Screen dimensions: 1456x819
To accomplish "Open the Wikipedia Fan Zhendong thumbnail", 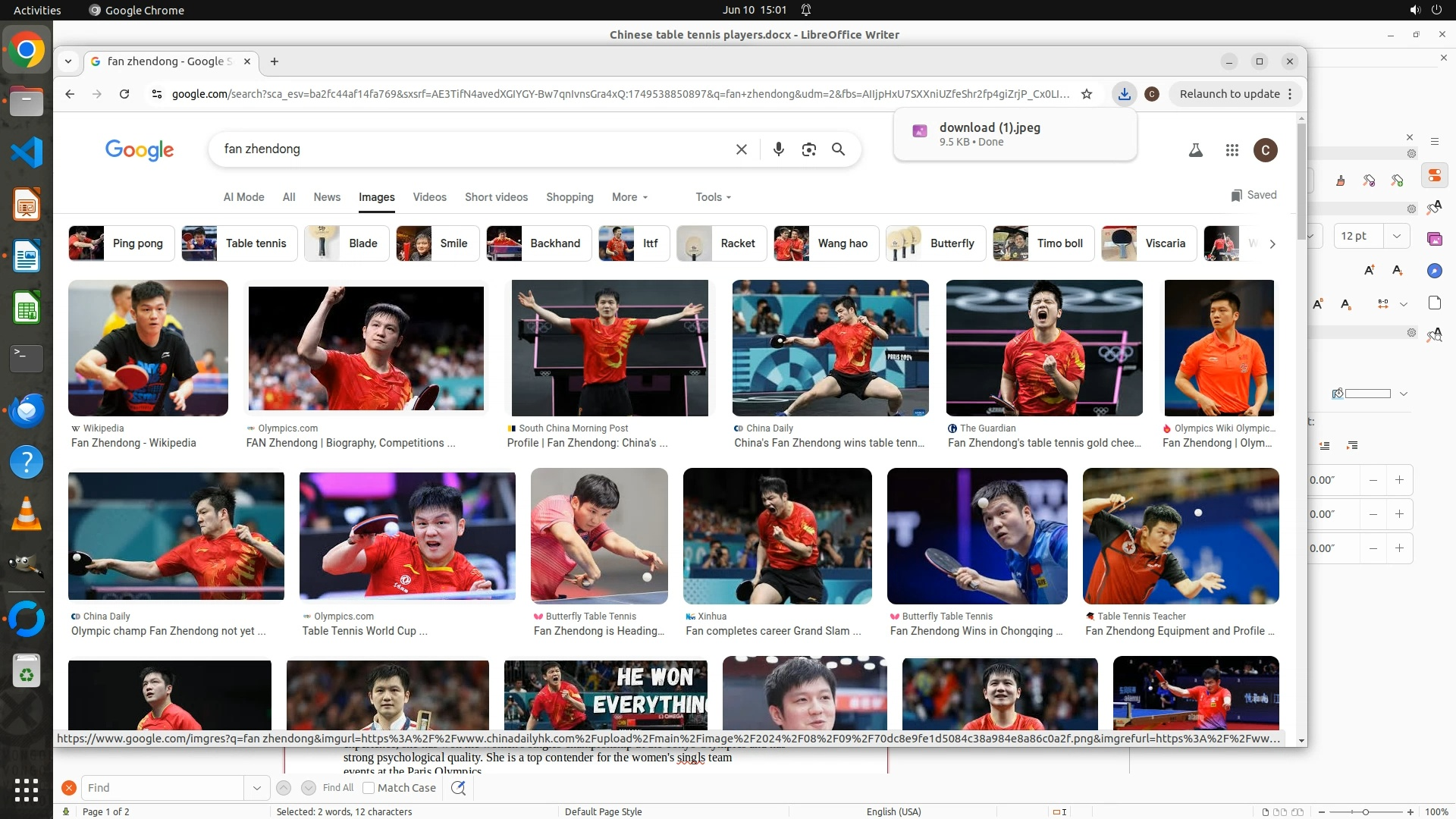I will pyautogui.click(x=148, y=348).
